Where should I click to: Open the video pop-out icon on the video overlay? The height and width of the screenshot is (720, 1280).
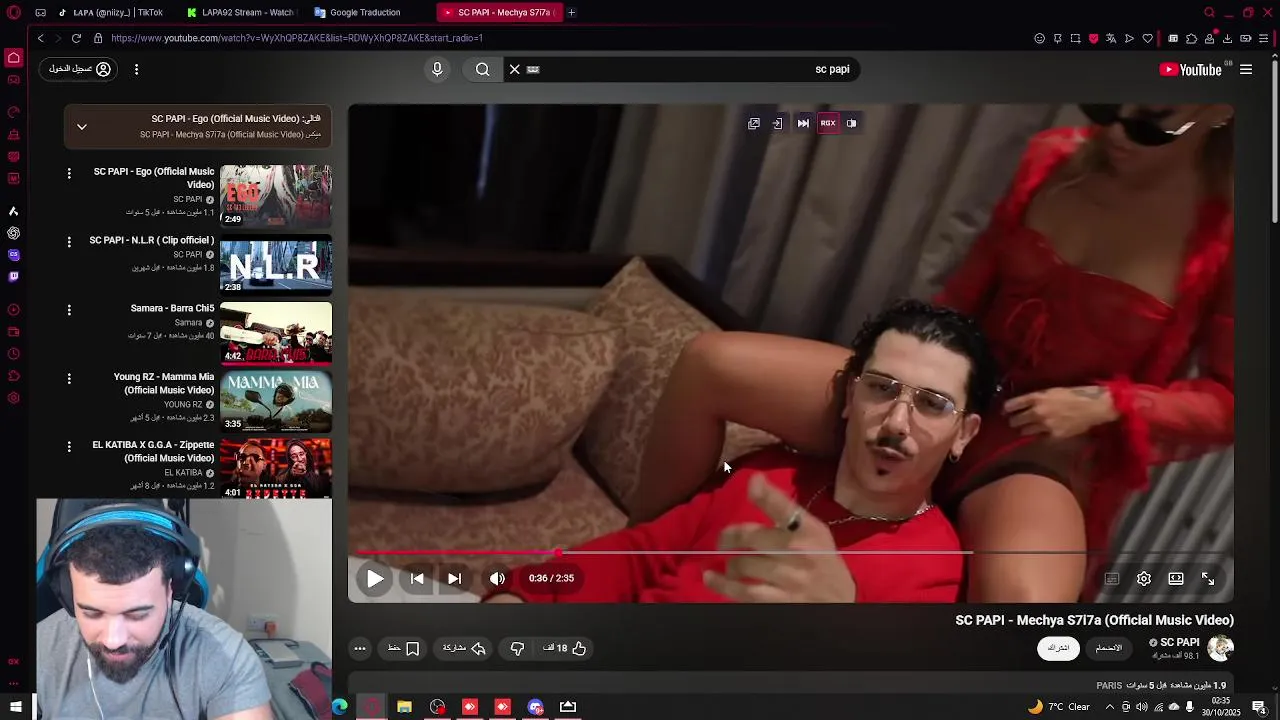(754, 123)
